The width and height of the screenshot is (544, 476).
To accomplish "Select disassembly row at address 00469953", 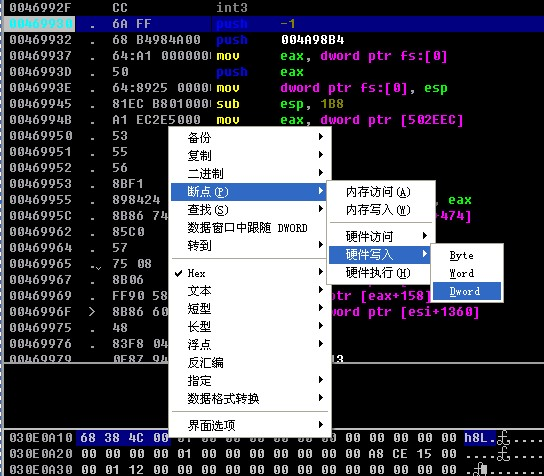I will (86, 184).
